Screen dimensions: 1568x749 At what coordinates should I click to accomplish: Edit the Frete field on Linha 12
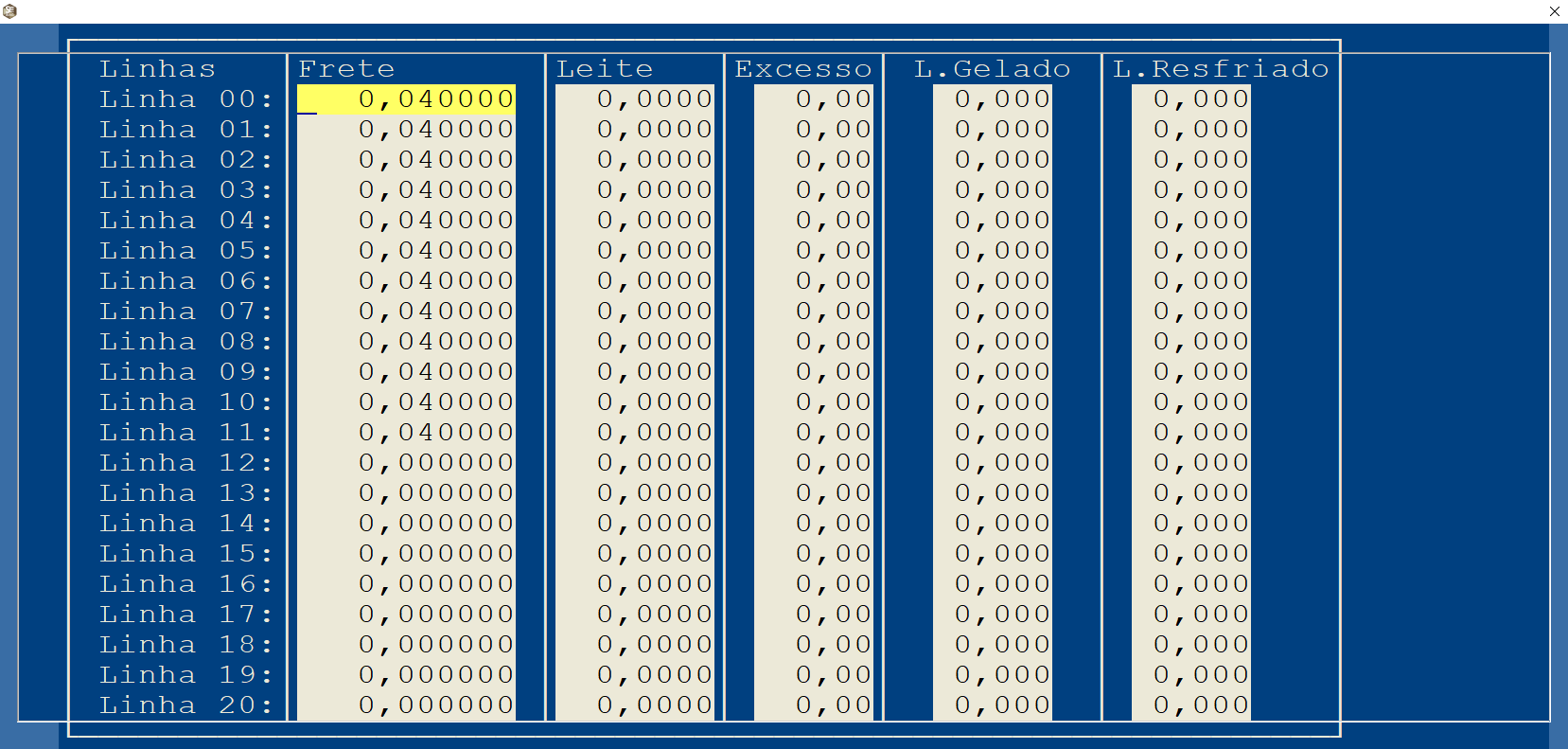[x=407, y=463]
